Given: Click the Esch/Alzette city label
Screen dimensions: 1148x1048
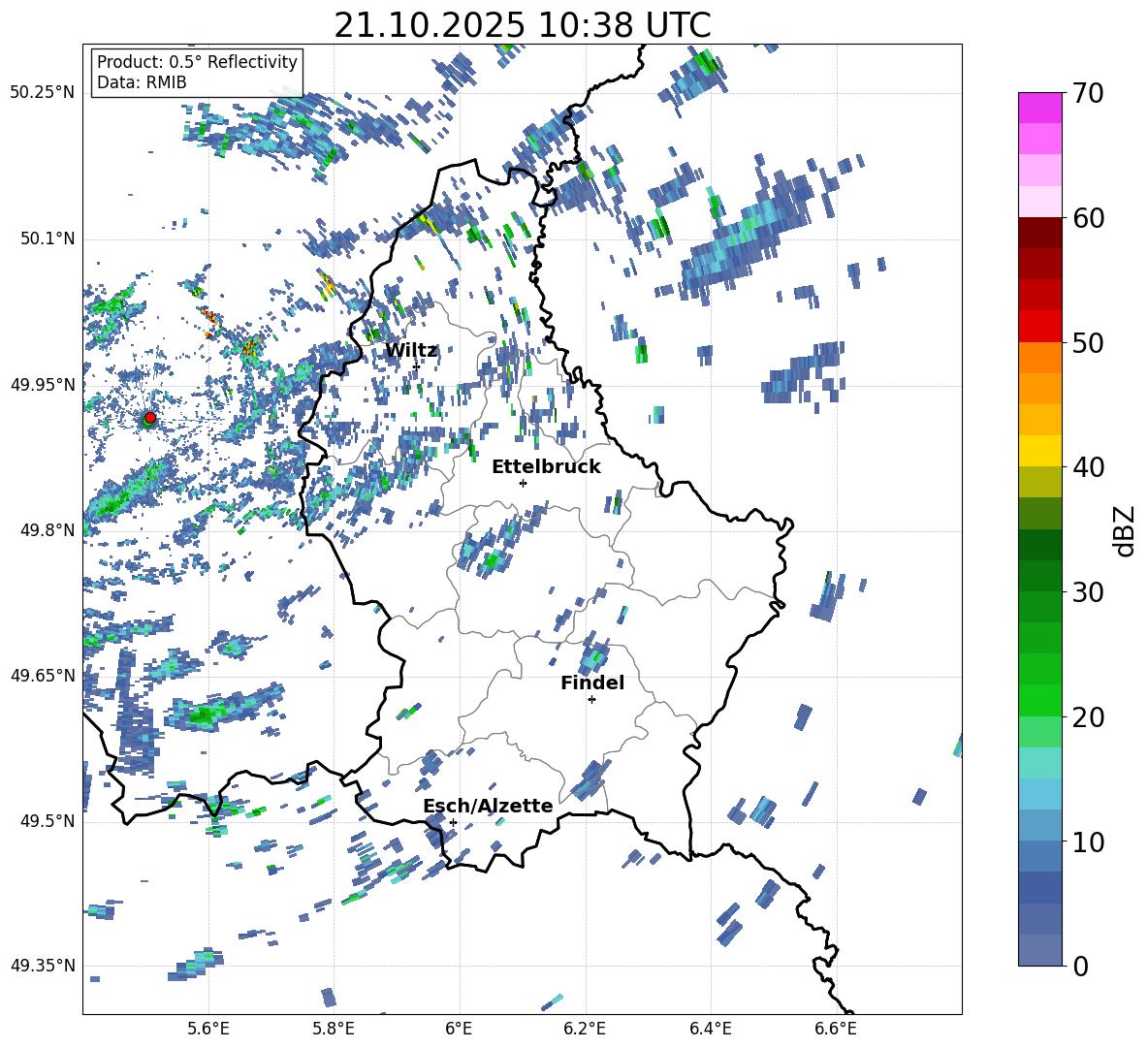Looking at the screenshot, I should tap(488, 806).
